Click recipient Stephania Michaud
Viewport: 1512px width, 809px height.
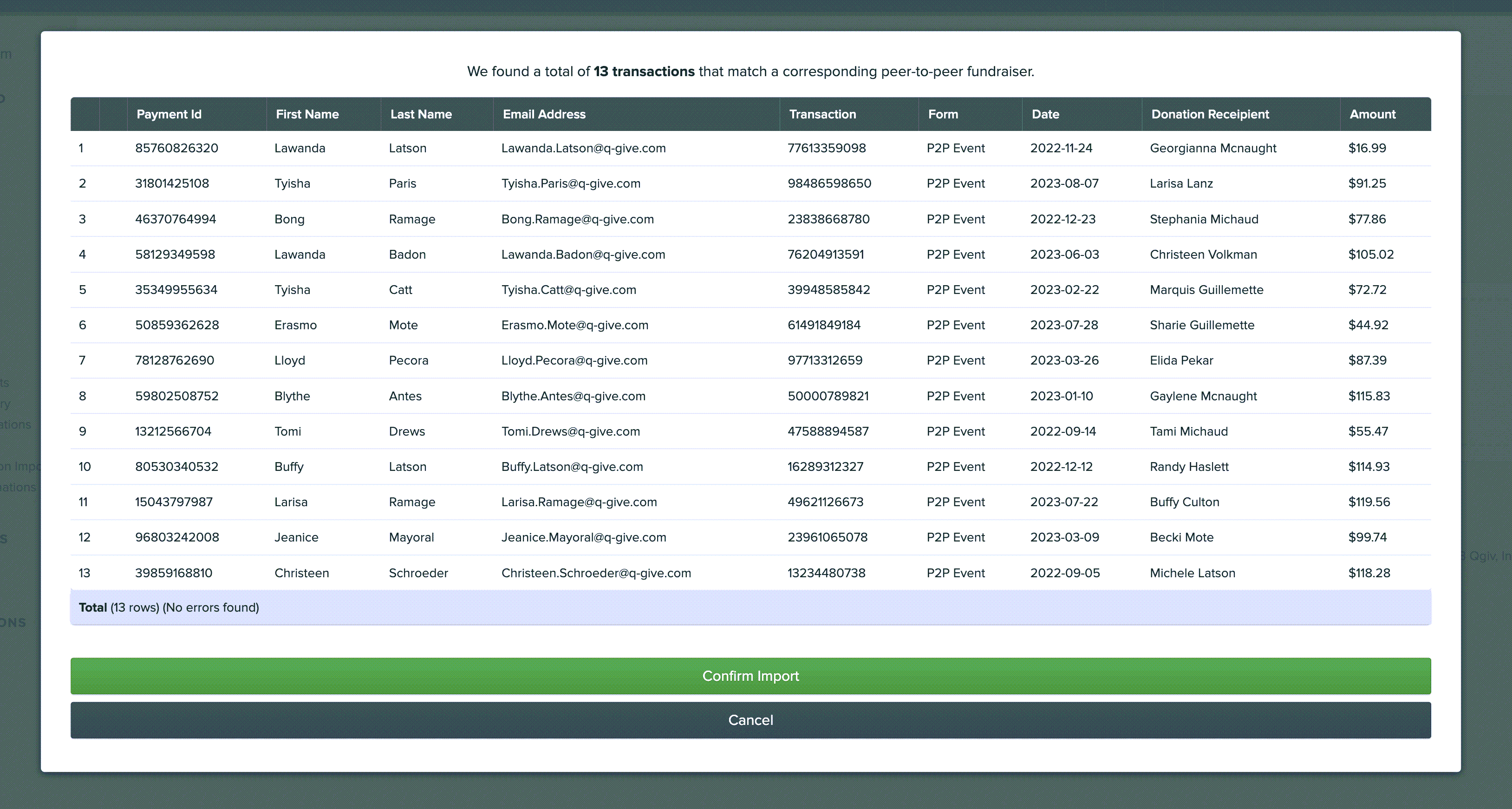tap(1204, 219)
